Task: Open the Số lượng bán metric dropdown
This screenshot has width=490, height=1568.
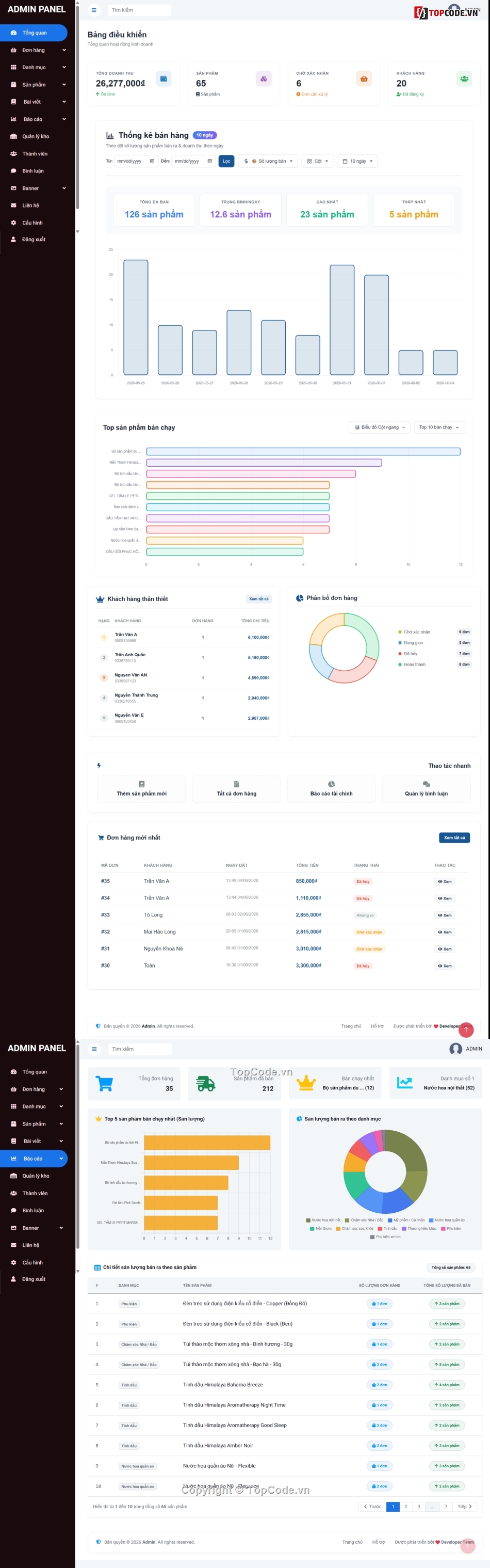Action: [268, 161]
